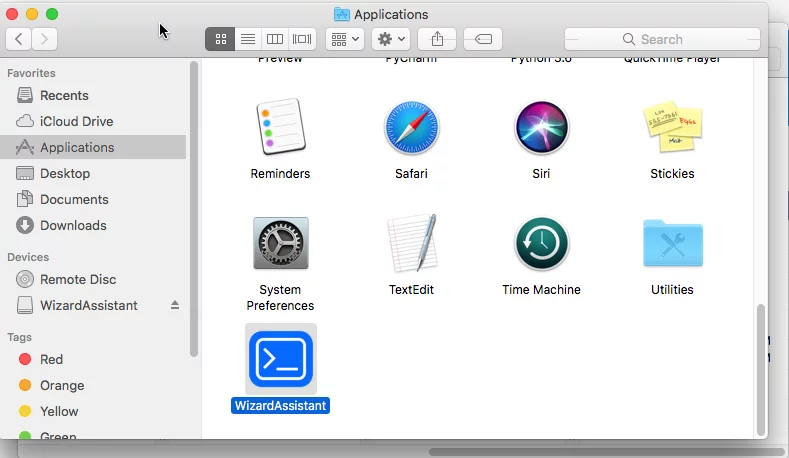Select the Red tag
The image size is (789, 458).
coord(93,359)
